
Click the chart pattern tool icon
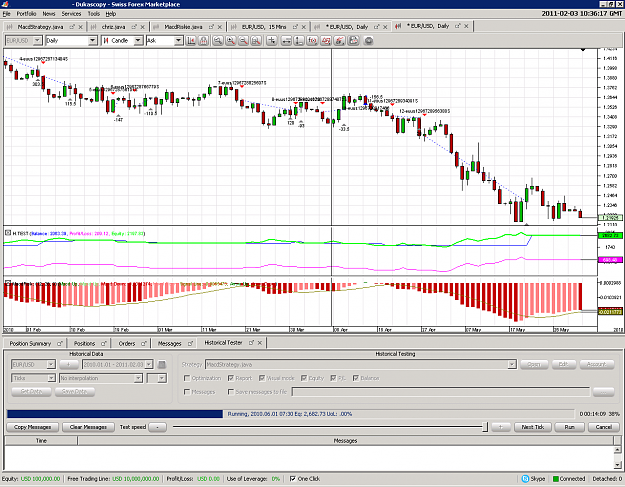coord(339,41)
